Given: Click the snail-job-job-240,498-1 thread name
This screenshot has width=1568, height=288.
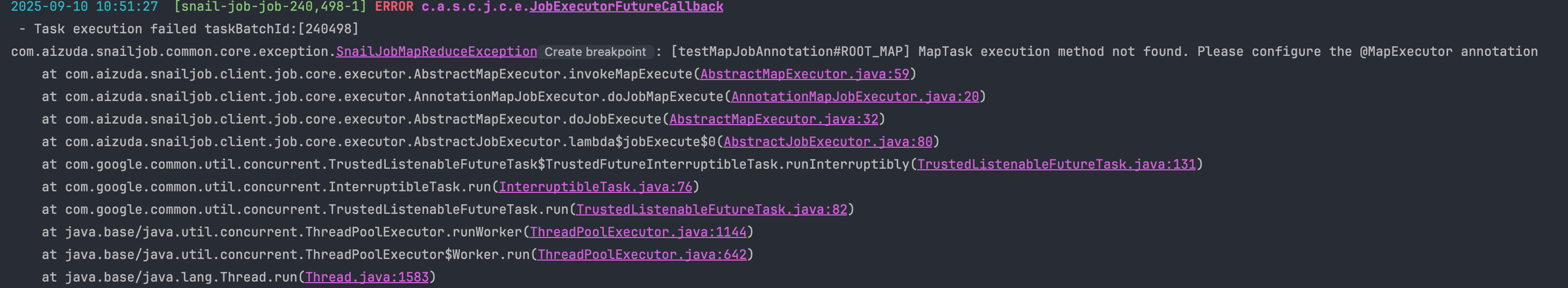Looking at the screenshot, I should (270, 6).
